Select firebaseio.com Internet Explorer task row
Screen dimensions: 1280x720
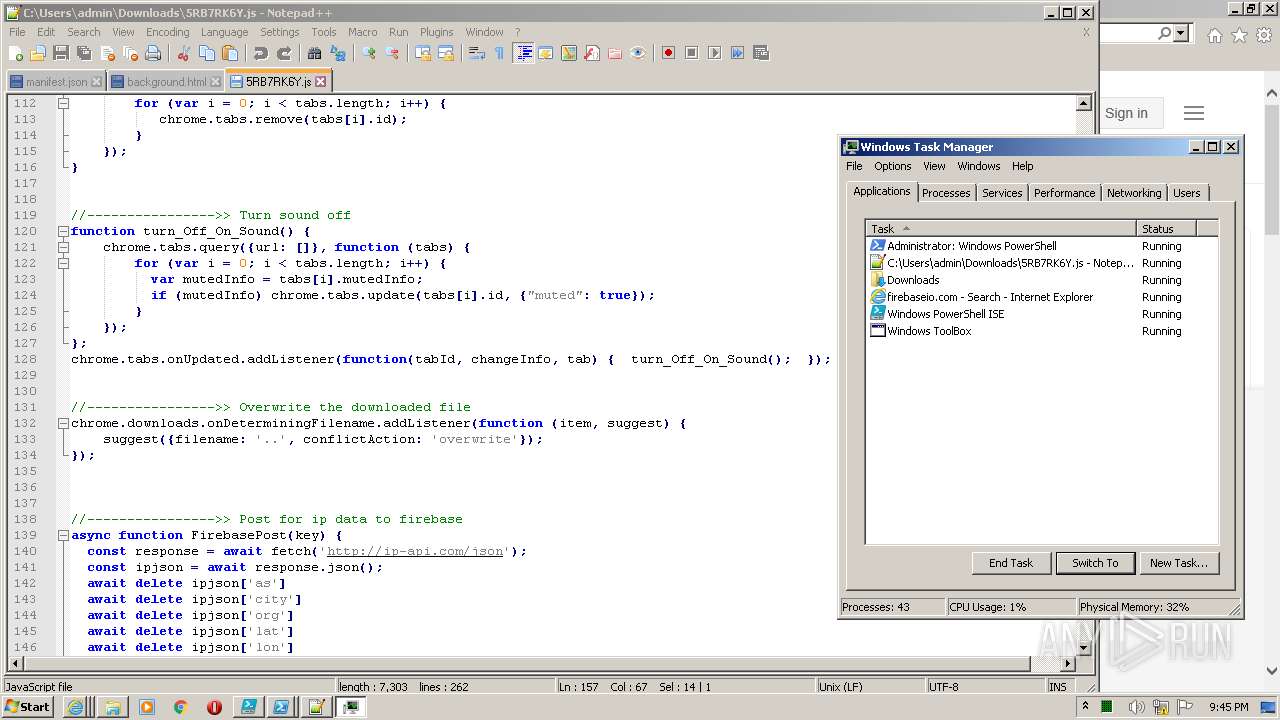coord(1042,297)
